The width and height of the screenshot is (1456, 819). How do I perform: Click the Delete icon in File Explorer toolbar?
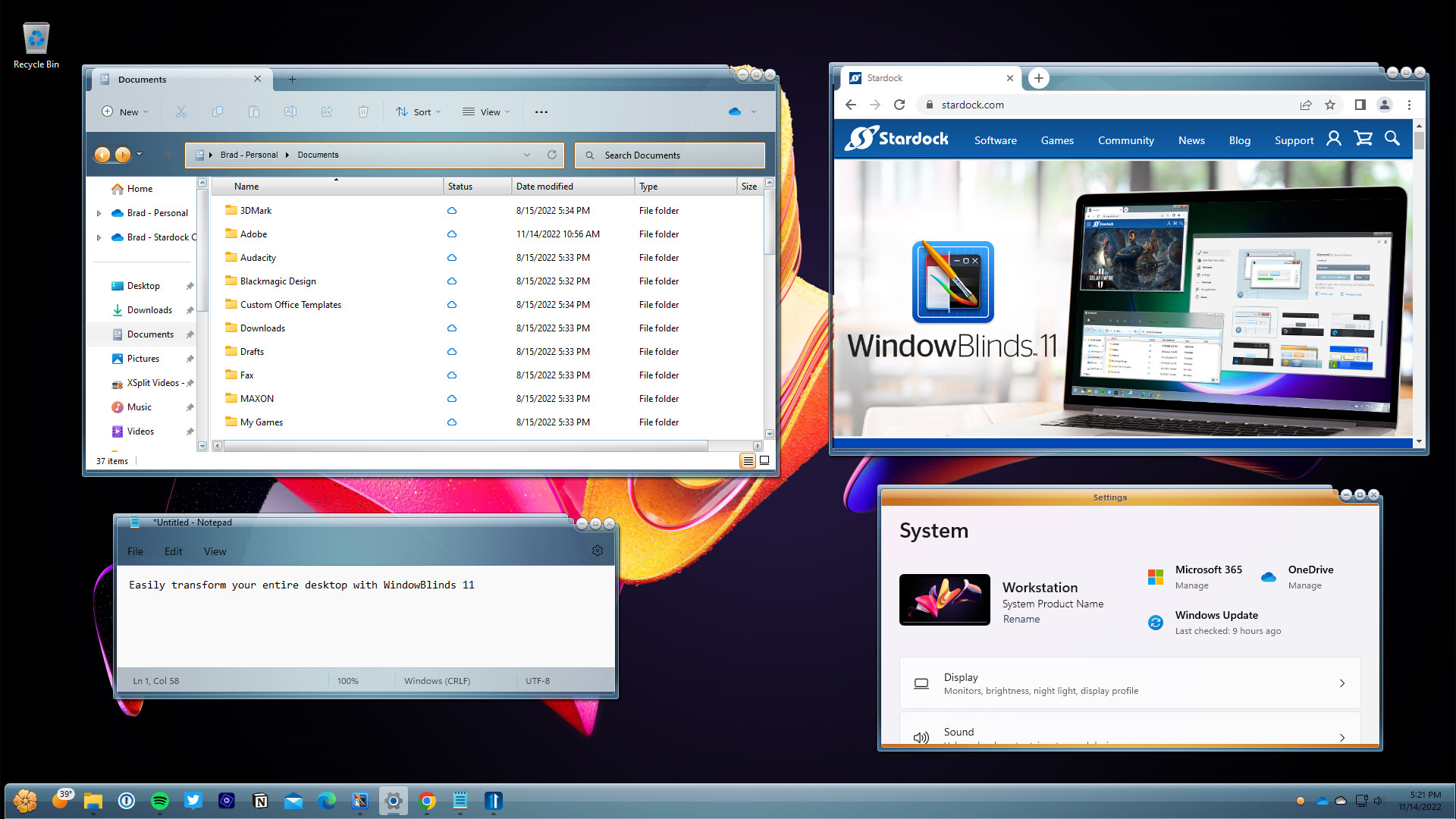363,111
